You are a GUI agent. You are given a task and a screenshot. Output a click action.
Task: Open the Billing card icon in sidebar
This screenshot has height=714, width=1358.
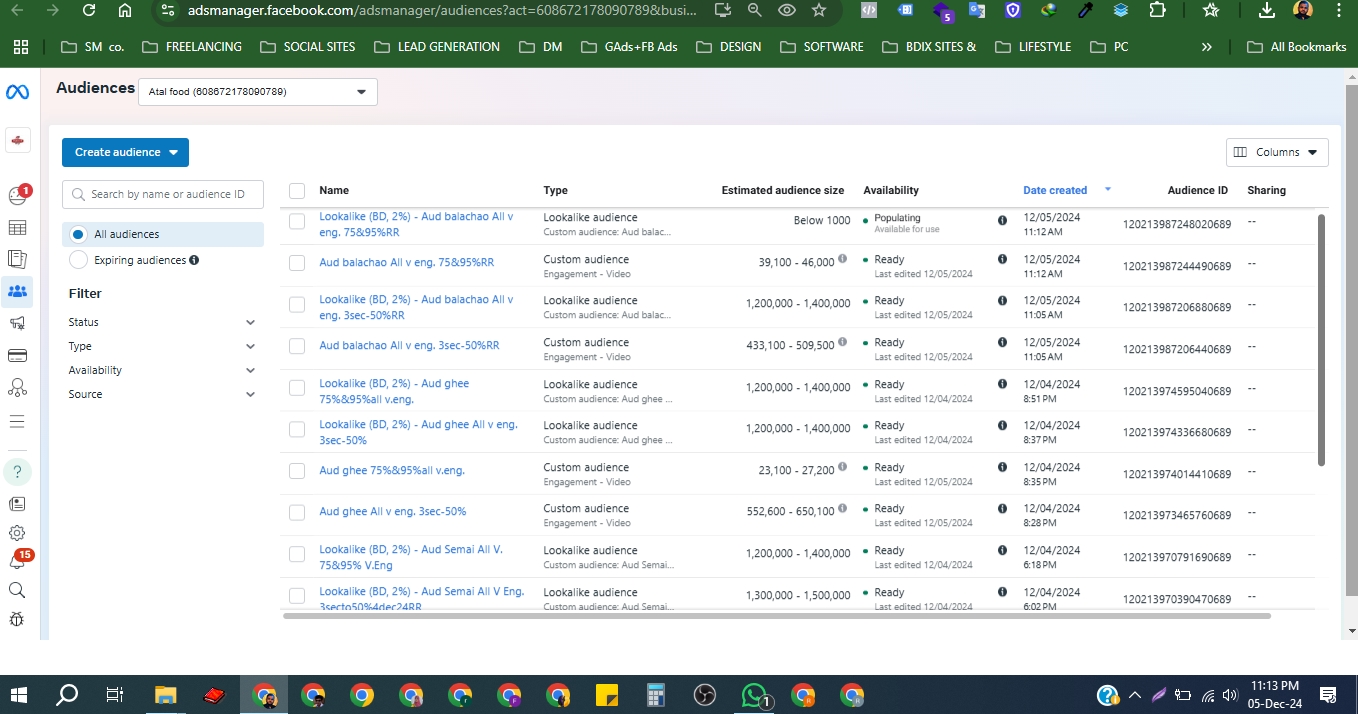coord(17,355)
